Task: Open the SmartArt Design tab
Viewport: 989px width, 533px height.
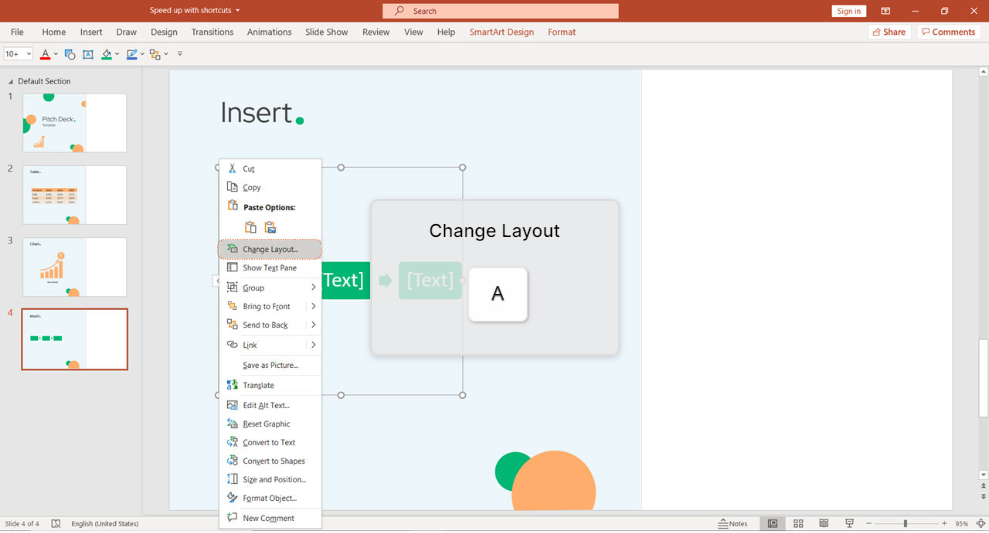Action: (x=501, y=32)
